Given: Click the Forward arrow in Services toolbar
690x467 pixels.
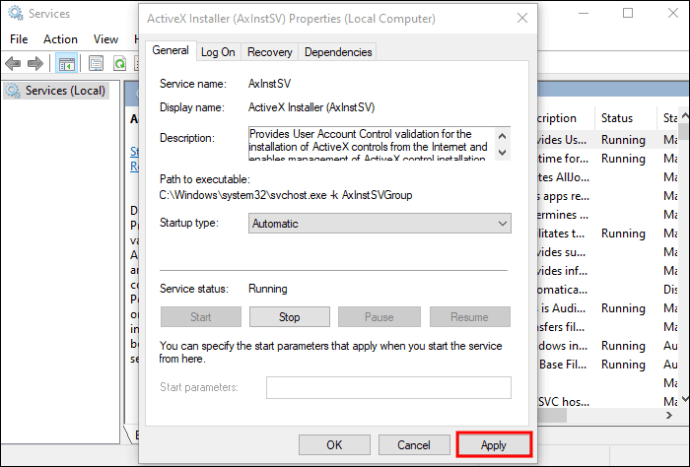Looking at the screenshot, I should [x=35, y=64].
